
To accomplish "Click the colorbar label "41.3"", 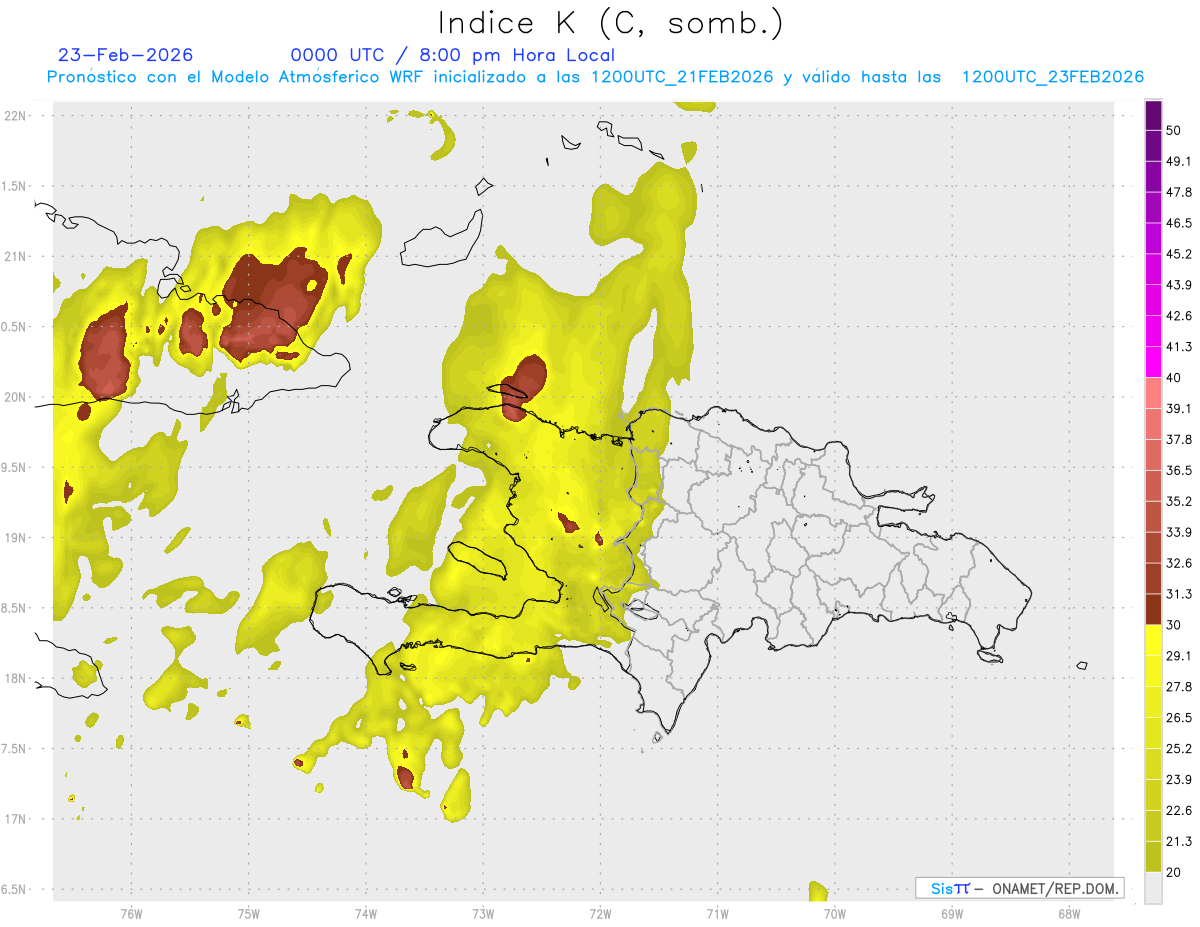I will pyautogui.click(x=1179, y=347).
